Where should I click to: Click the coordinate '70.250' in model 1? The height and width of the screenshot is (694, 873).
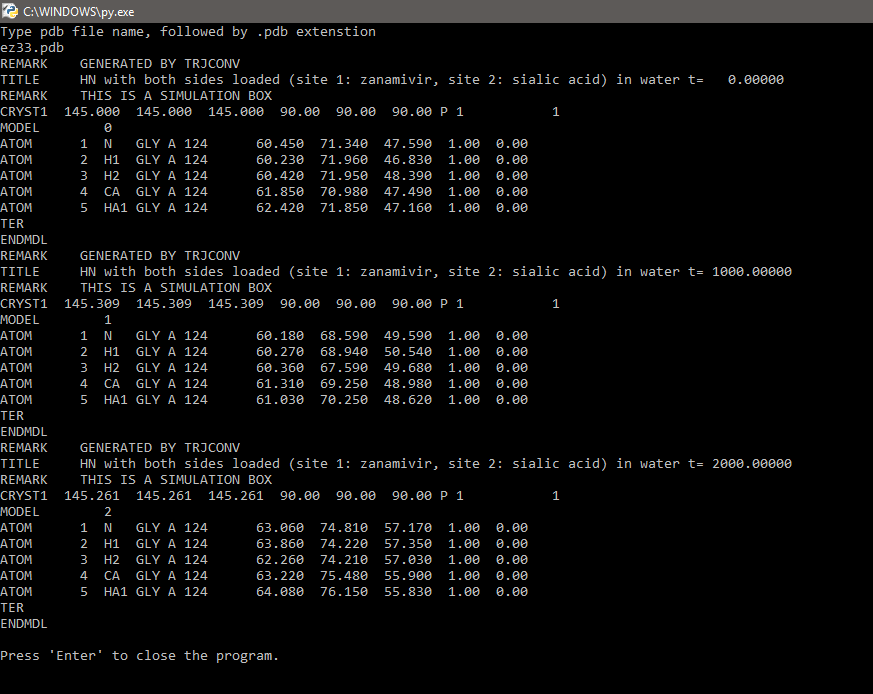tap(344, 400)
